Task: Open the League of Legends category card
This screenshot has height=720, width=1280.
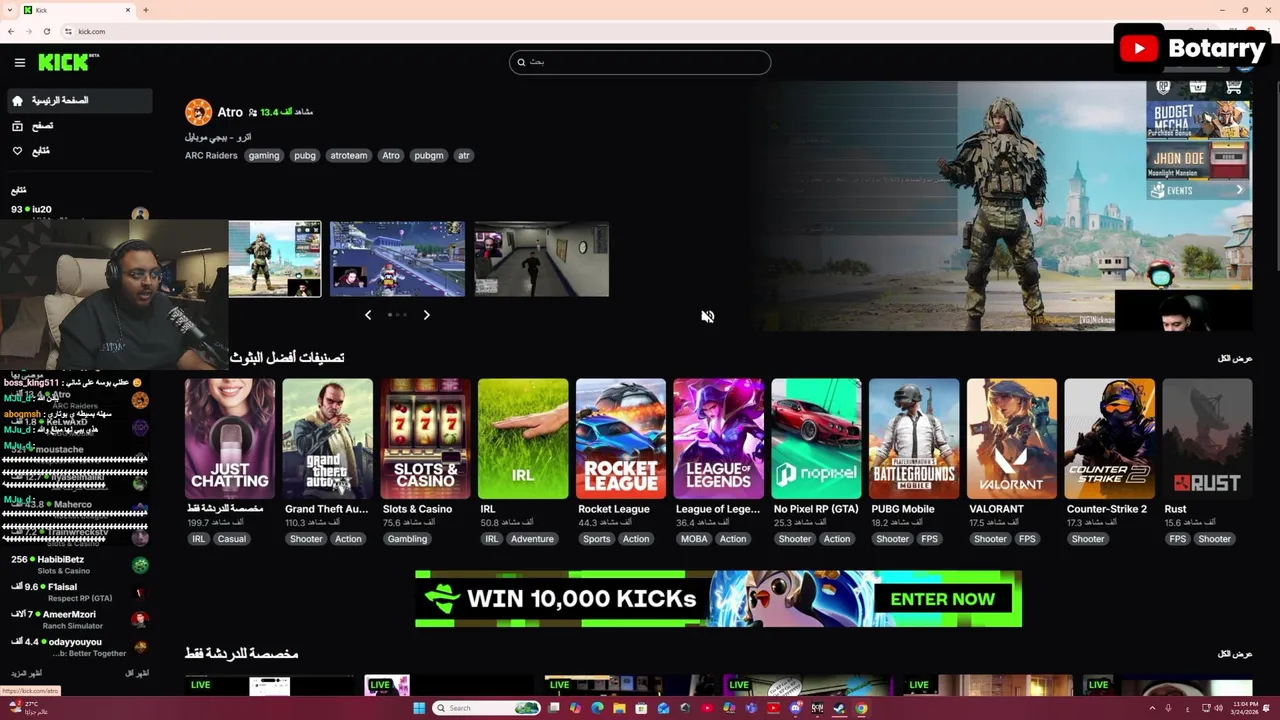Action: point(718,438)
